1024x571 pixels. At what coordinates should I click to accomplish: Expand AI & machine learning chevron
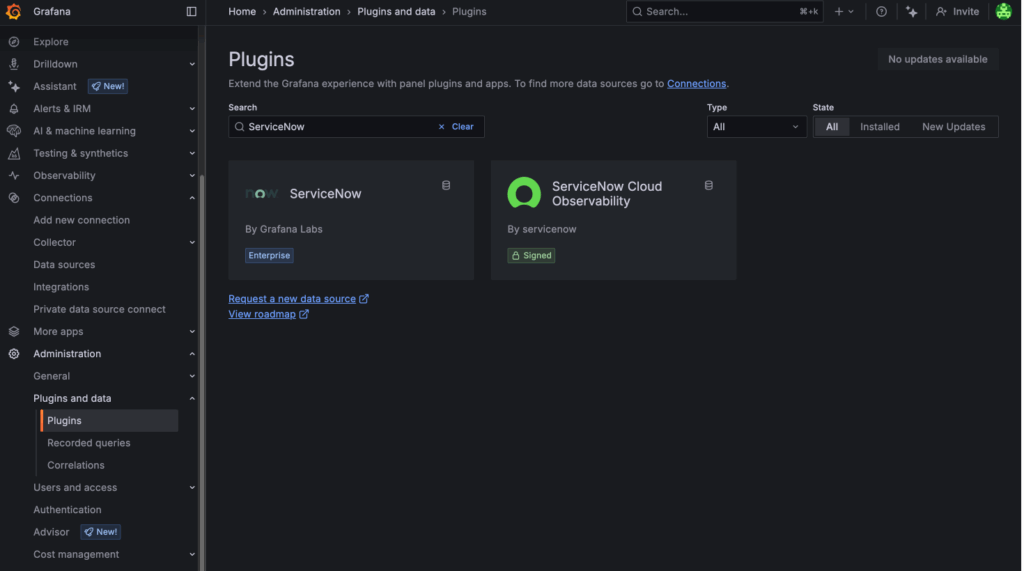click(192, 131)
